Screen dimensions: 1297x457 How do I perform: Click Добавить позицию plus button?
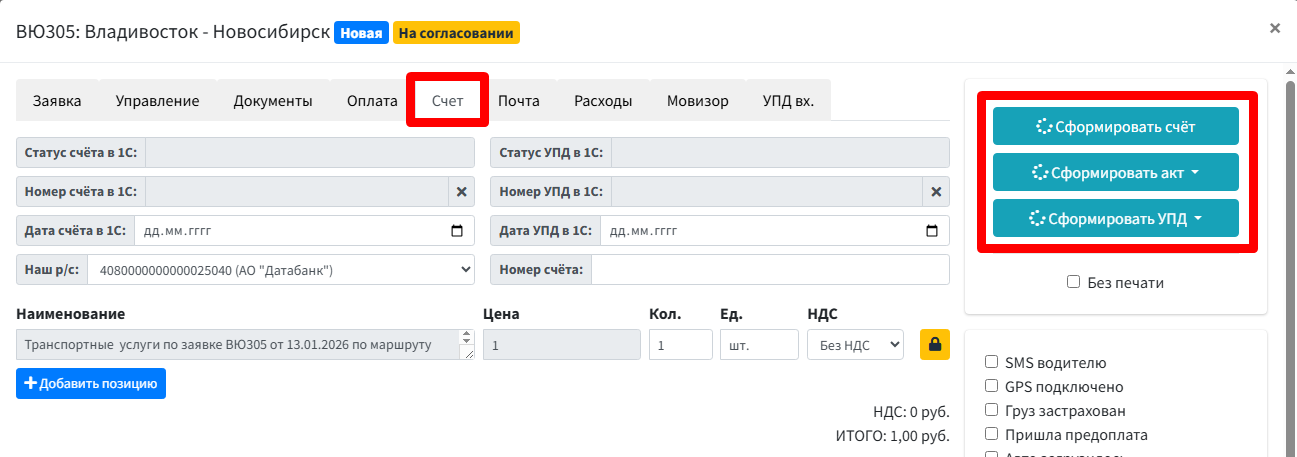(91, 384)
